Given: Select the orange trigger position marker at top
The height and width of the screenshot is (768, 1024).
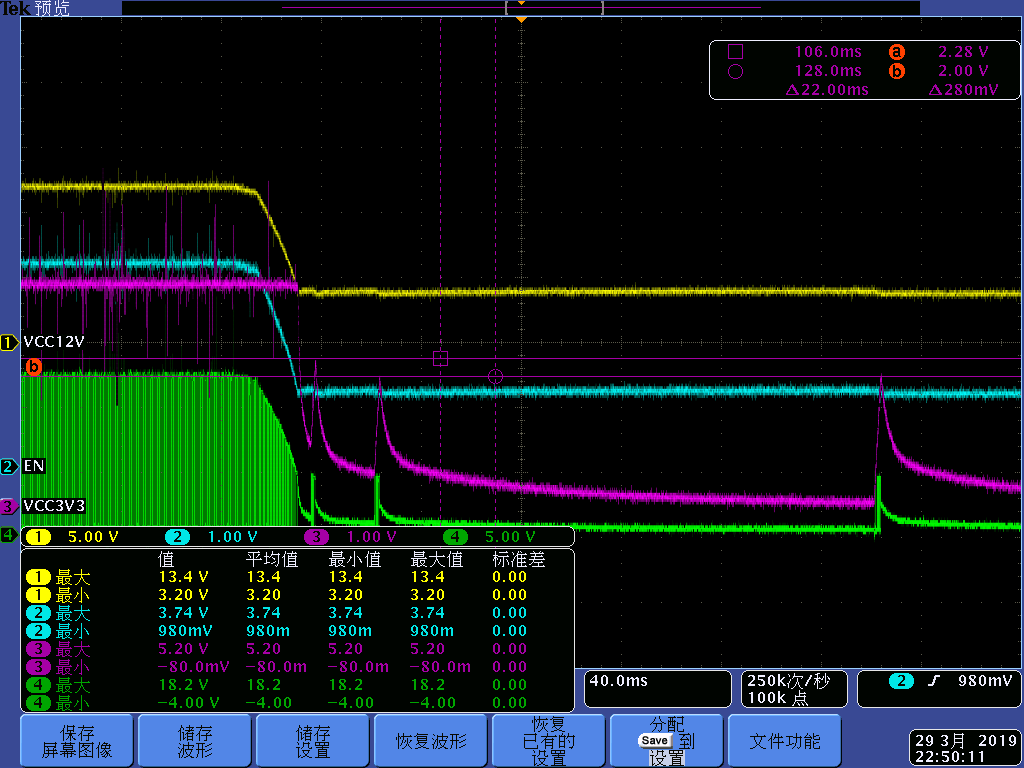Looking at the screenshot, I should pos(520,19).
